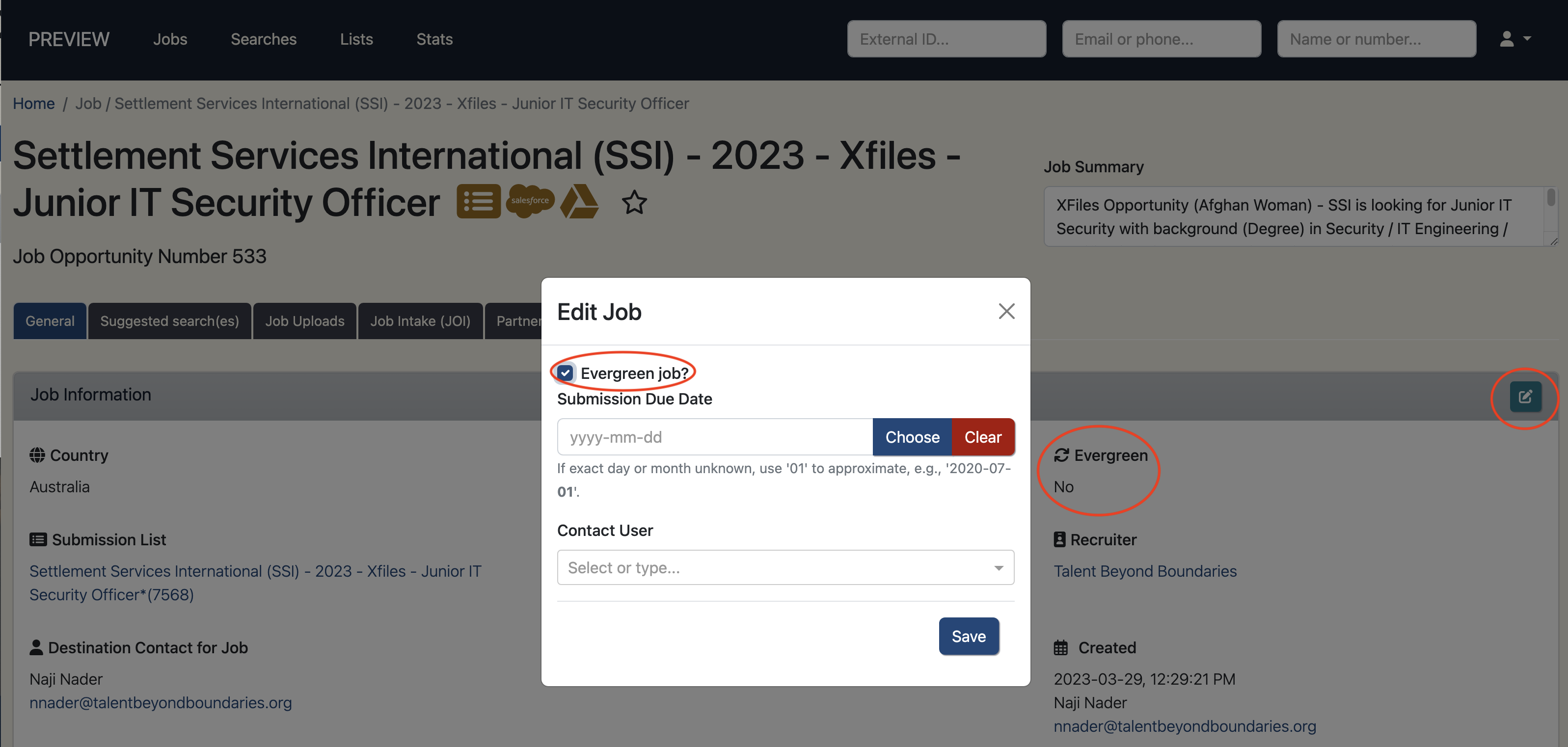The height and width of the screenshot is (747, 1568).
Task: Select the Suggested search(es) tab
Action: 169,321
